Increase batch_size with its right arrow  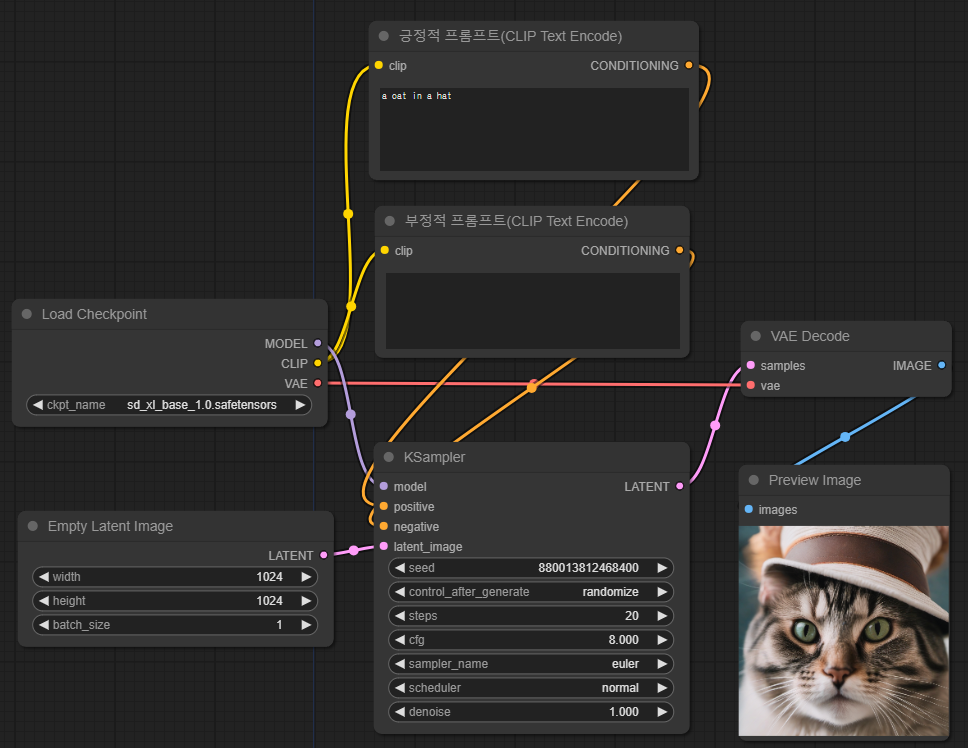pyautogui.click(x=306, y=625)
